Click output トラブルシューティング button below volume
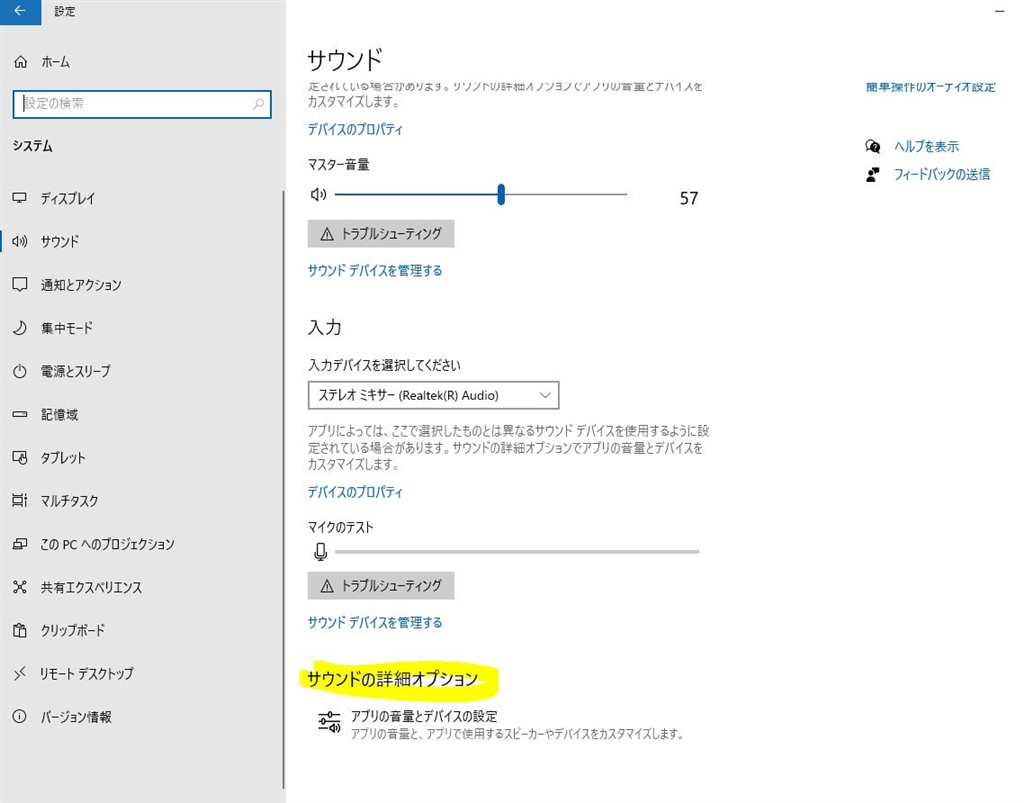 click(x=381, y=234)
